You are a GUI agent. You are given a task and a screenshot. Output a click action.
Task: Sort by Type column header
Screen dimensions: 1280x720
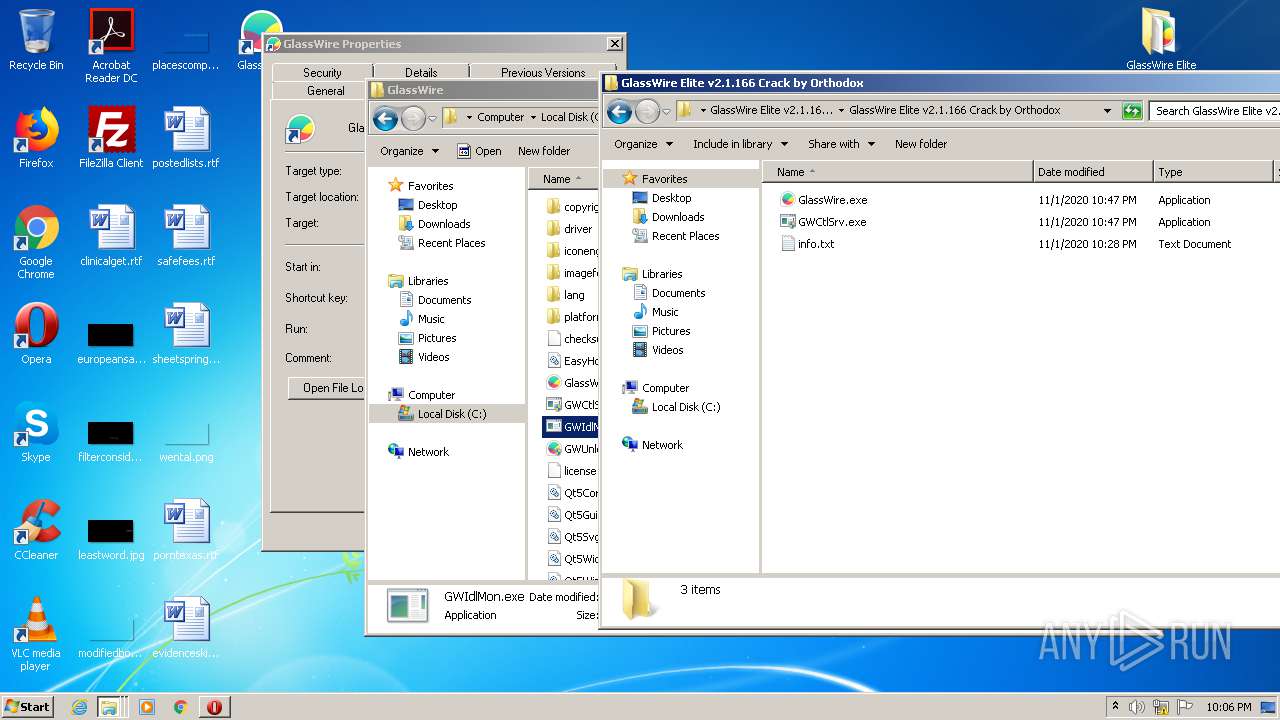[x=1214, y=172]
